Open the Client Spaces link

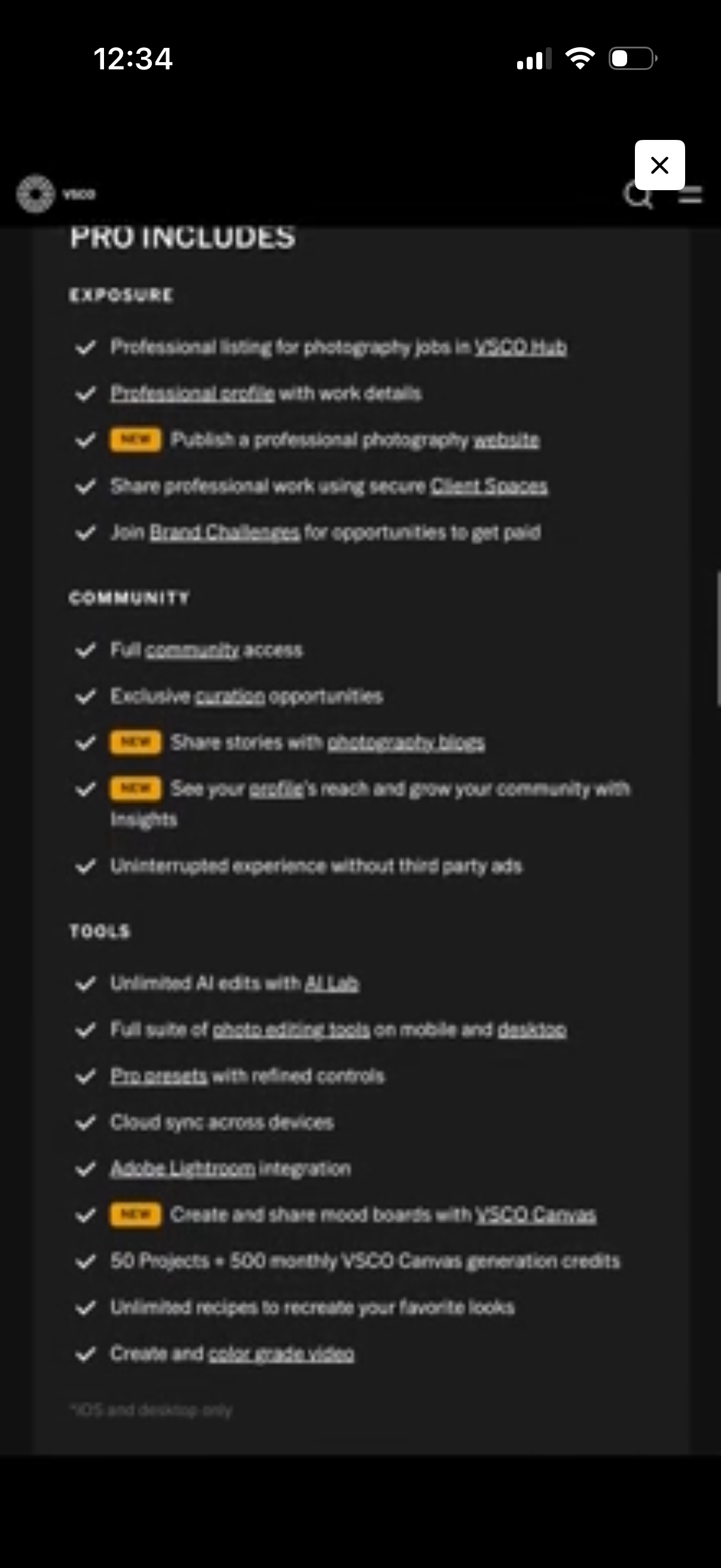[489, 486]
